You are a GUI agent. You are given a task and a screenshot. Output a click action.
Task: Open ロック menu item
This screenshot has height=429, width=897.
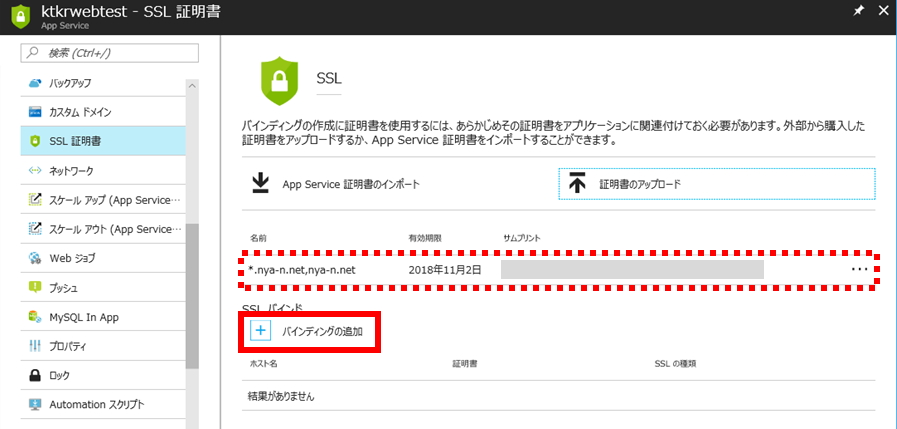(x=102, y=375)
